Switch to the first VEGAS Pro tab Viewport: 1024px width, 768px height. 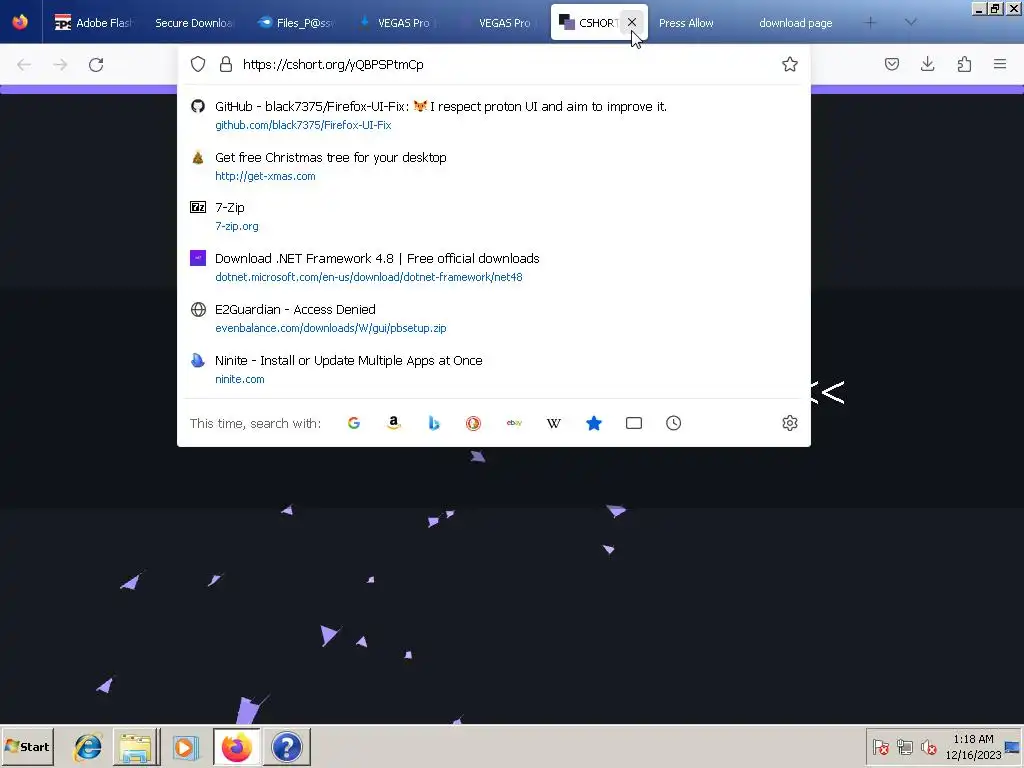398,22
